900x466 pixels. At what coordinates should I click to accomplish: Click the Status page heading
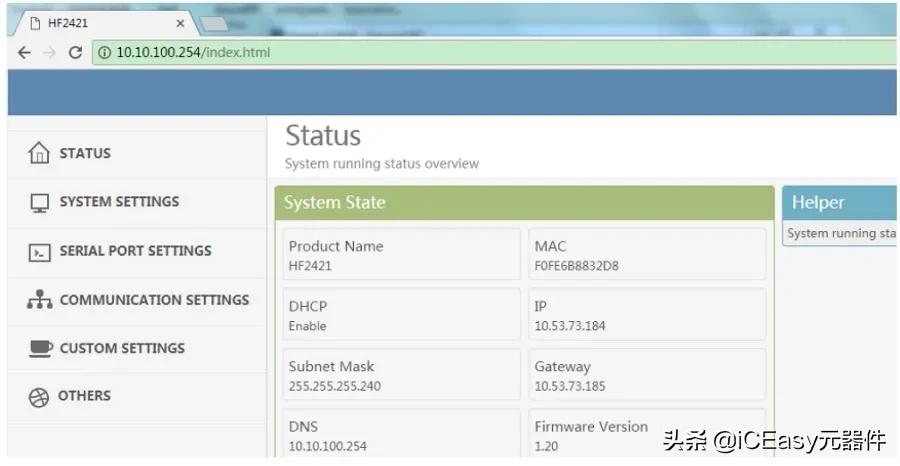pyautogui.click(x=323, y=135)
